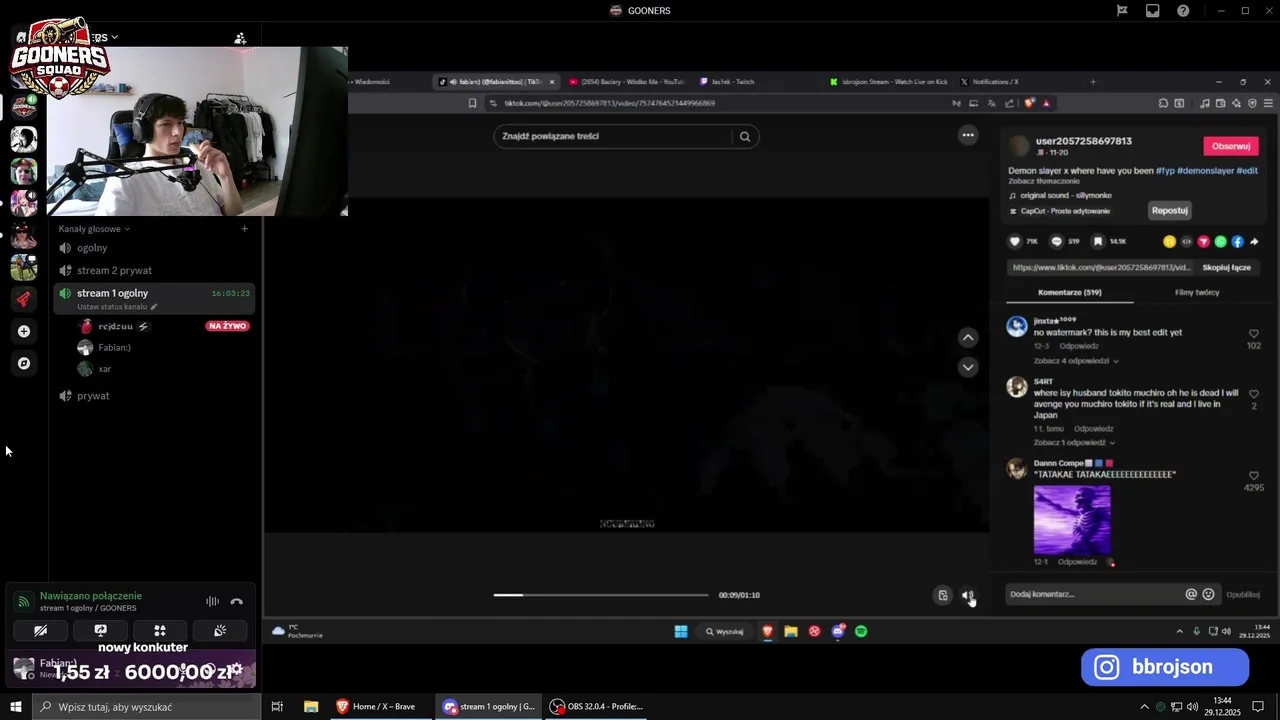Image resolution: width=1280 pixels, height=720 pixels.
Task: Open emoji picker in comment box
Action: 1208,594
